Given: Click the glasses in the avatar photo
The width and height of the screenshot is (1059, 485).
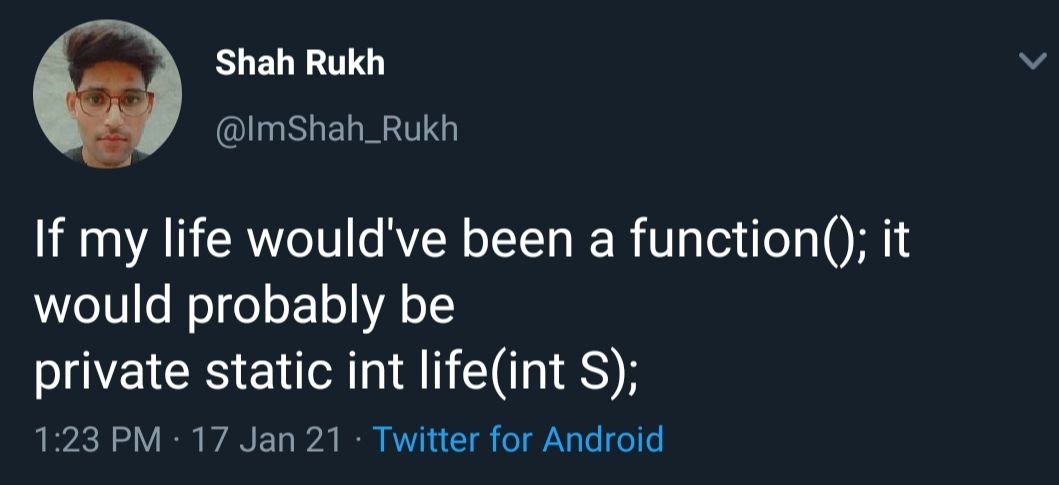Looking at the screenshot, I should point(111,101).
